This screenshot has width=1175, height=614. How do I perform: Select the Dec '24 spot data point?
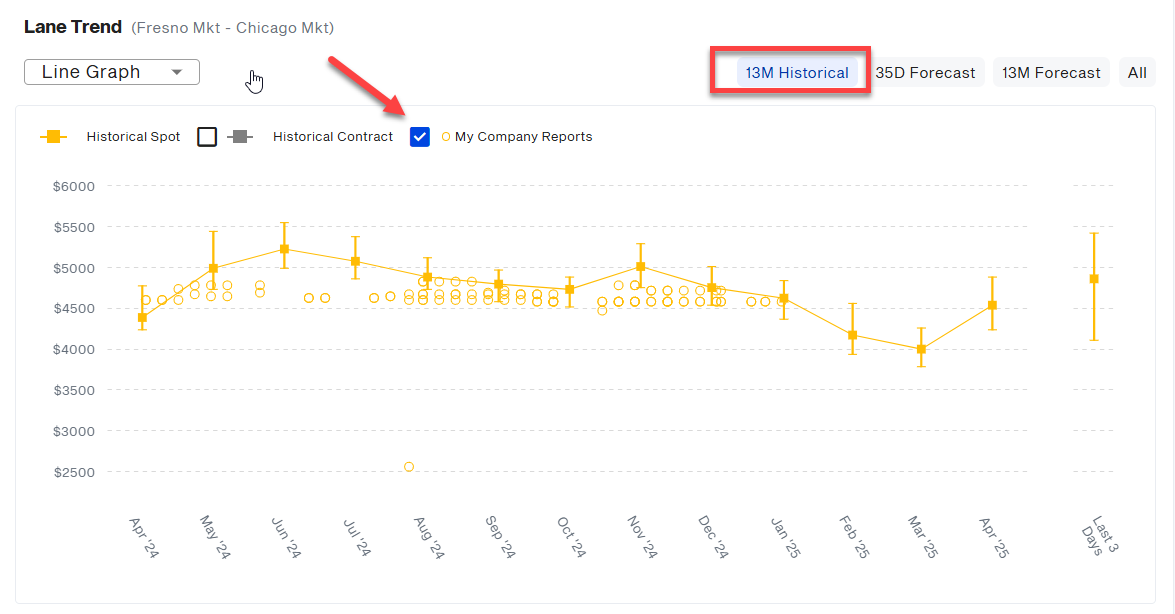[x=712, y=288]
